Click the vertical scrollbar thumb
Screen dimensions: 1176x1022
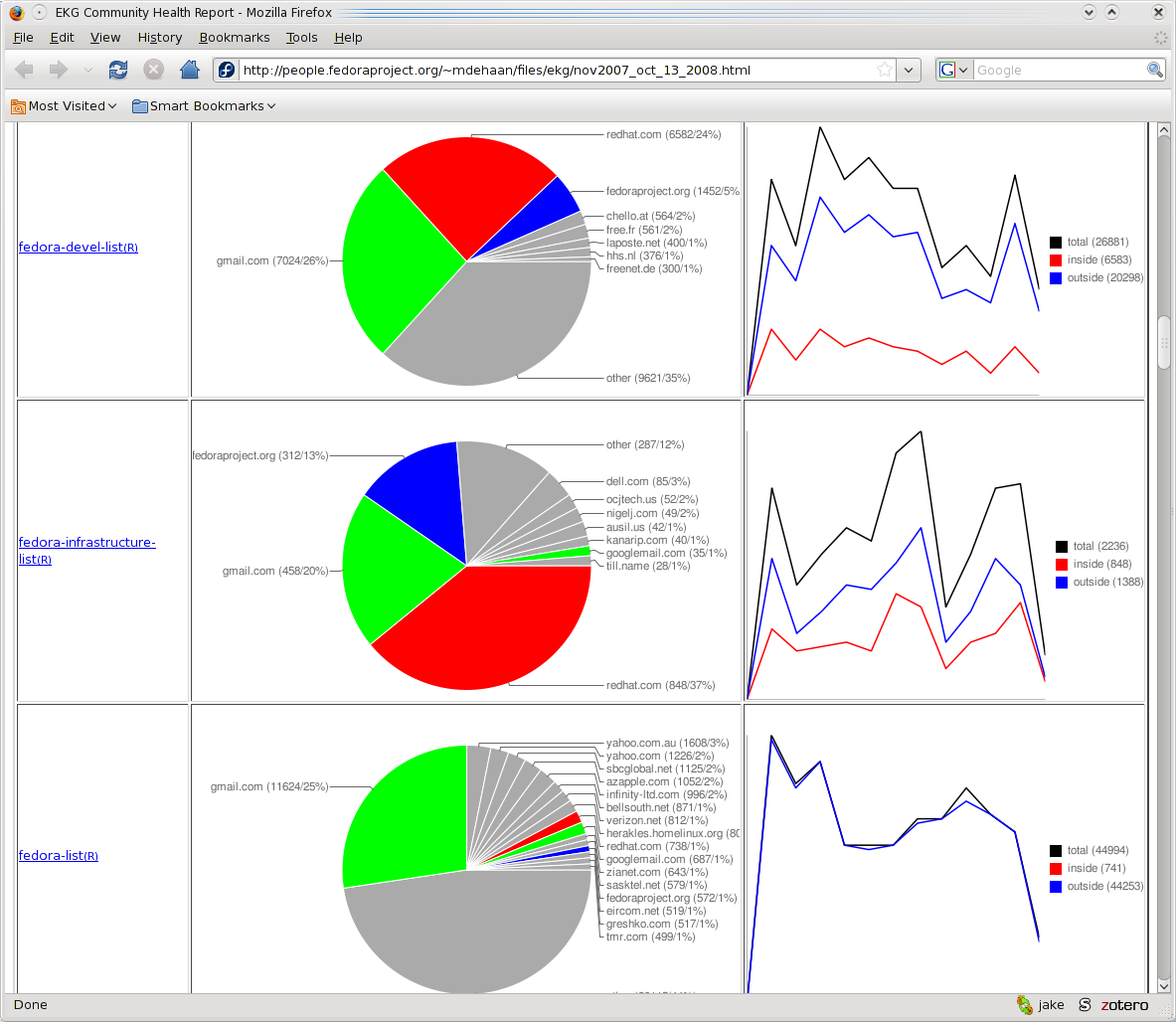(x=1164, y=342)
